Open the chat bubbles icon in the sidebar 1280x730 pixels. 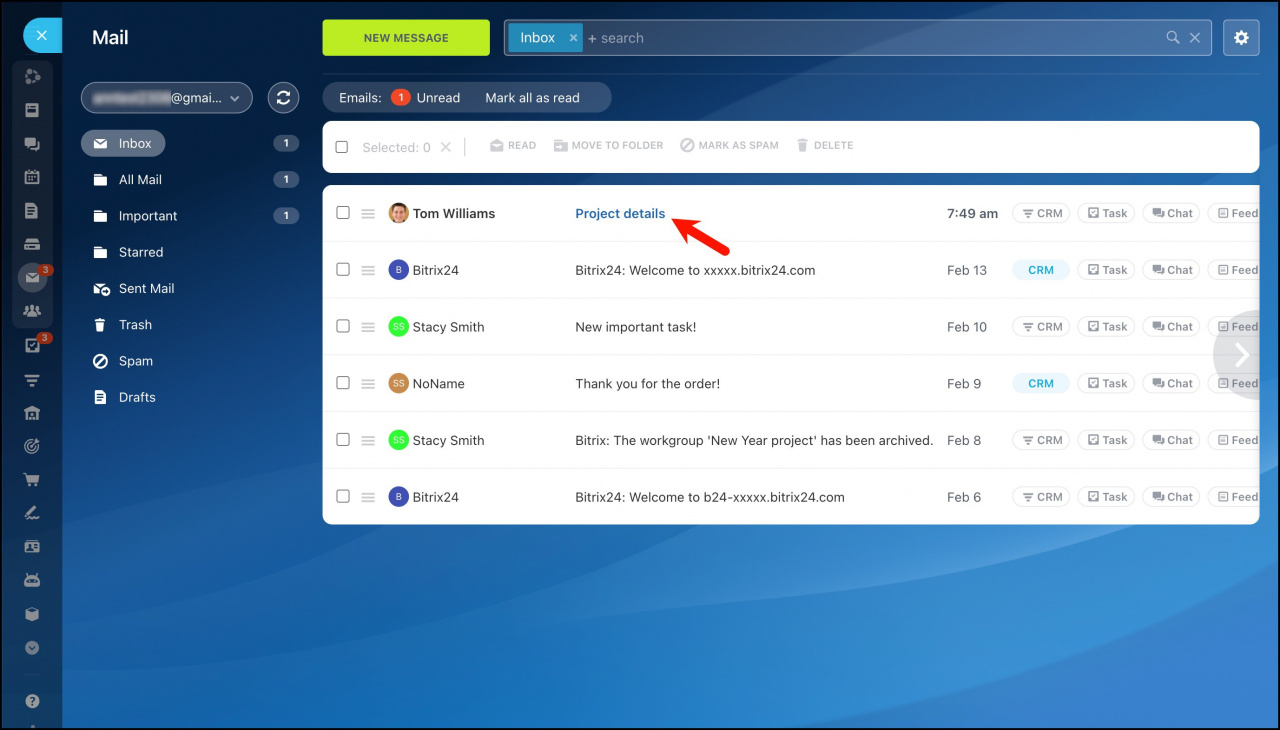pos(32,144)
